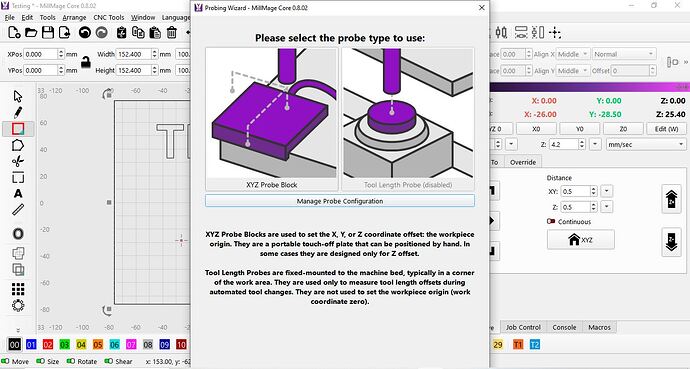
Task: Open the Circular Array tool
Action: (18, 305)
